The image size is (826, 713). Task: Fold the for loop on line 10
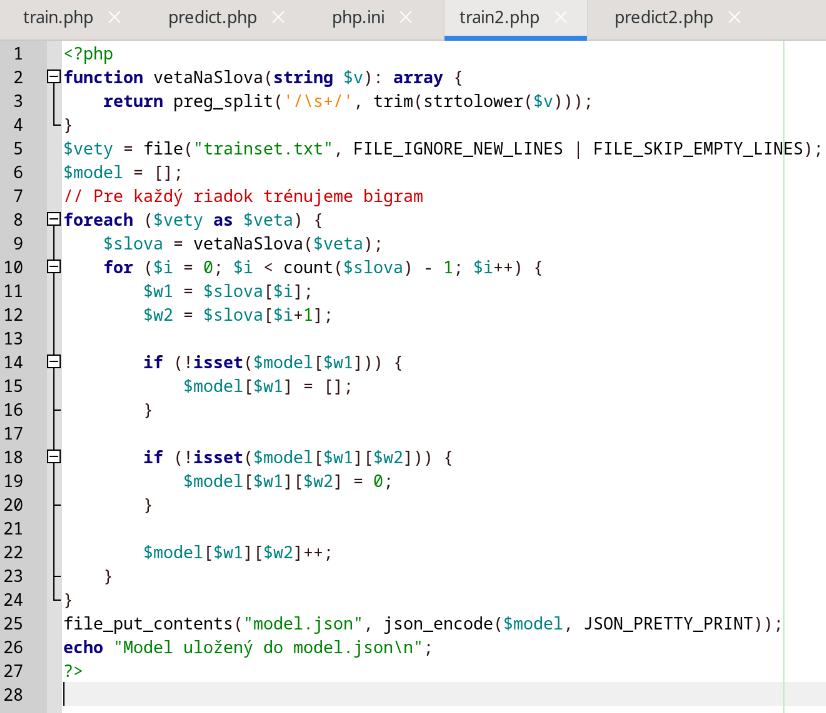pos(54,268)
